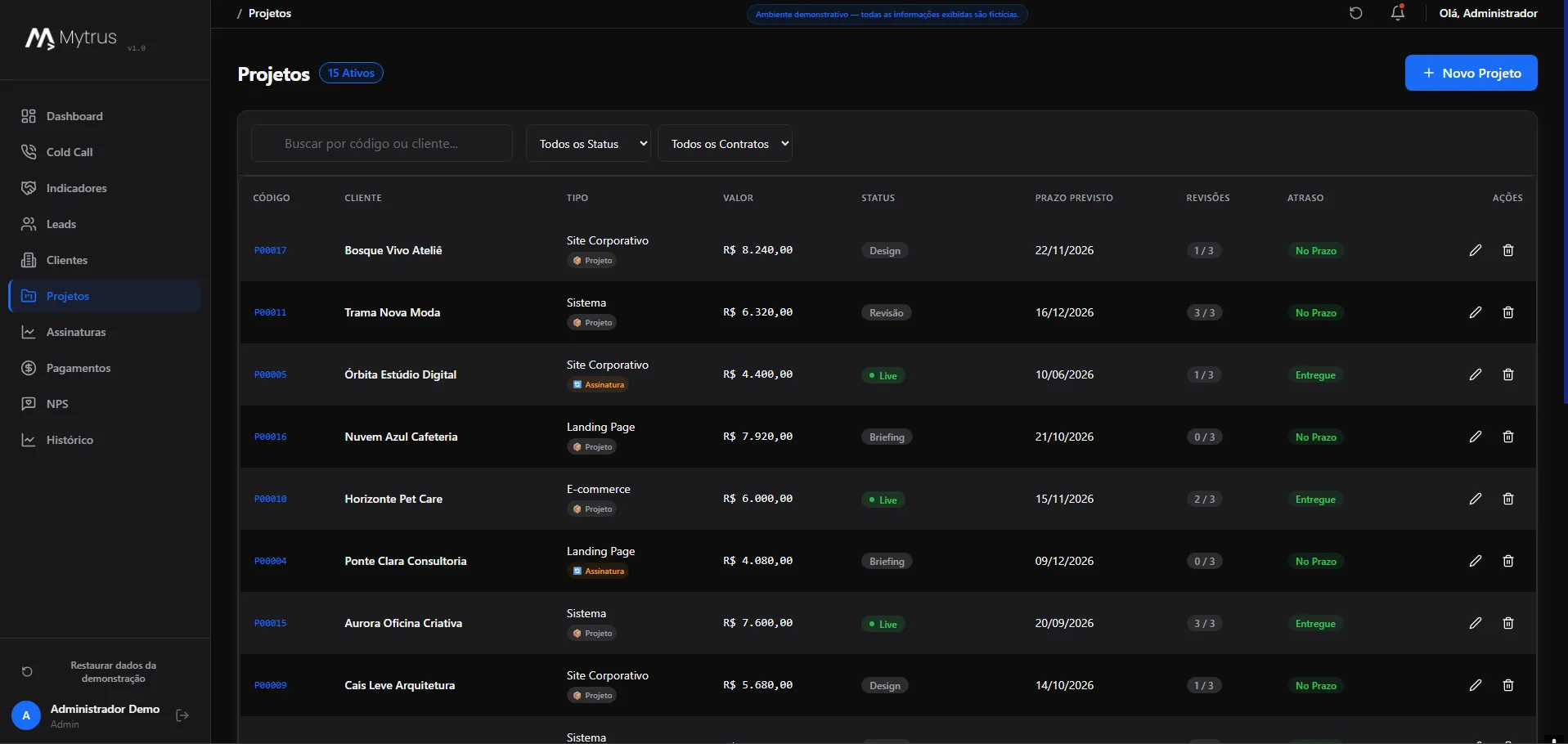The image size is (1568, 744).
Task: Open Cold Call section
Action: tap(105, 152)
